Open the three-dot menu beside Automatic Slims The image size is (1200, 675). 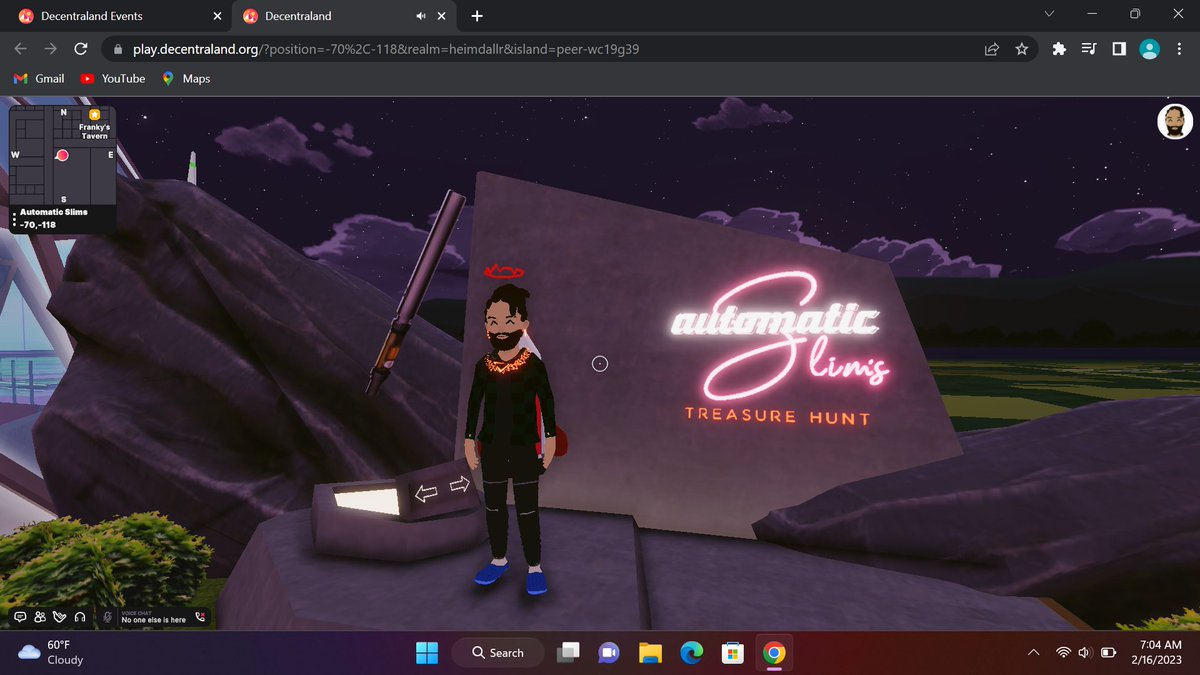pos(14,218)
